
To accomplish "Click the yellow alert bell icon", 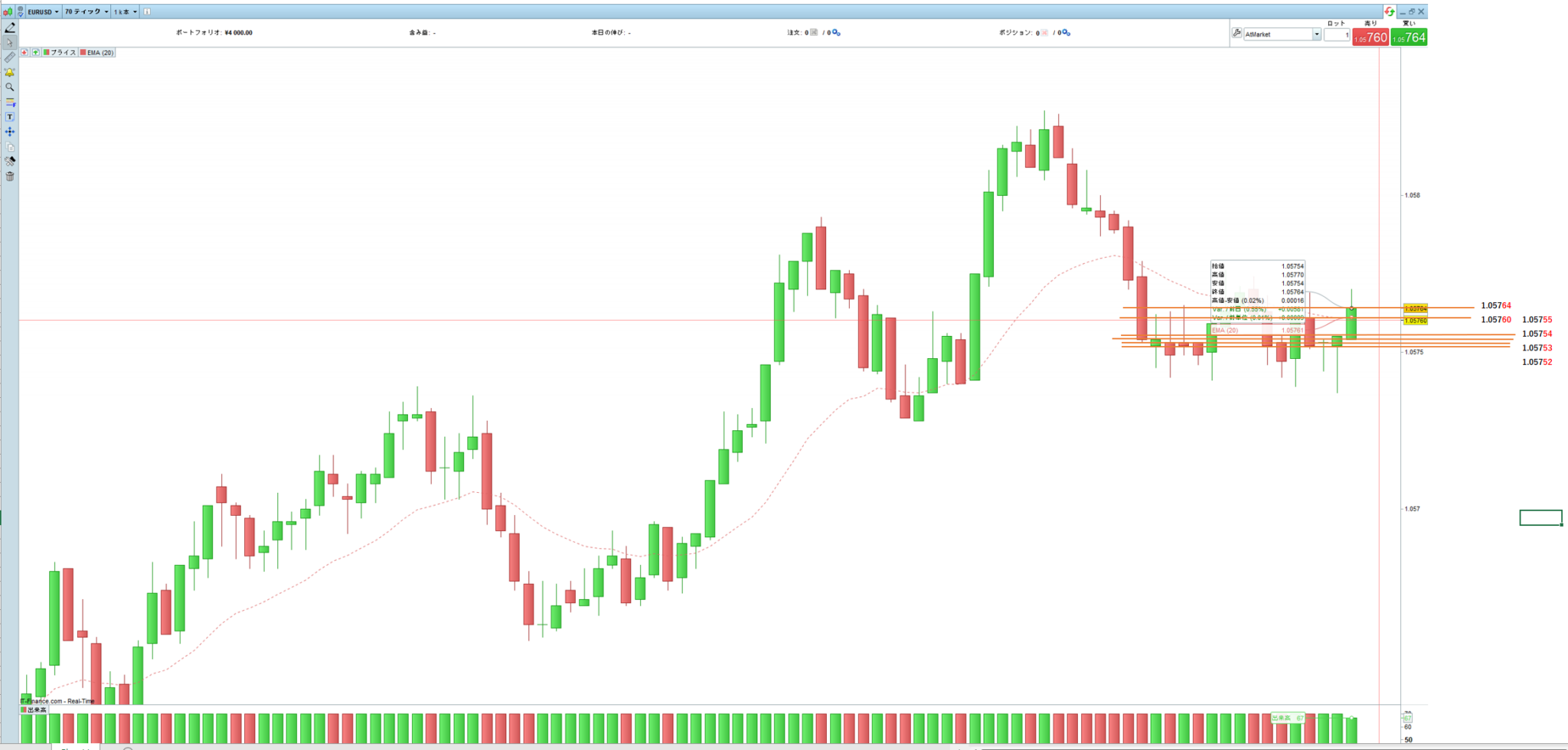I will (10, 73).
